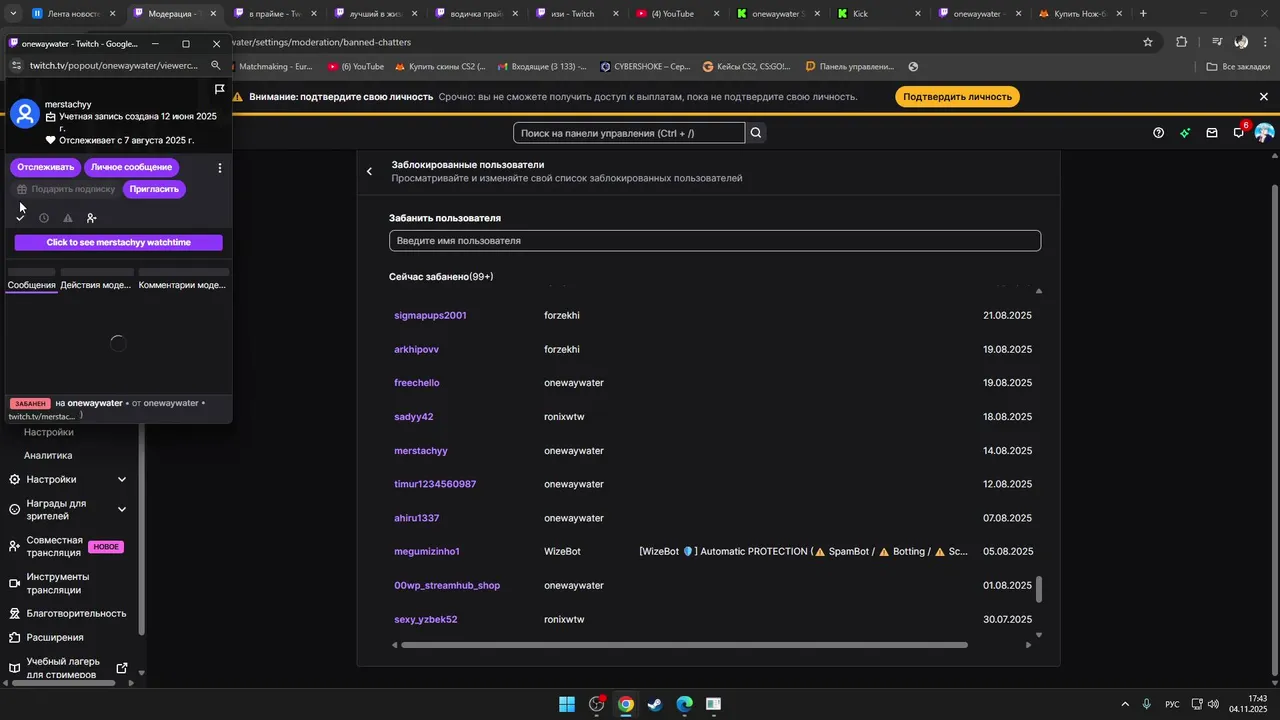Switch to the Действия модераторов tab
The height and width of the screenshot is (720, 1280).
96,285
